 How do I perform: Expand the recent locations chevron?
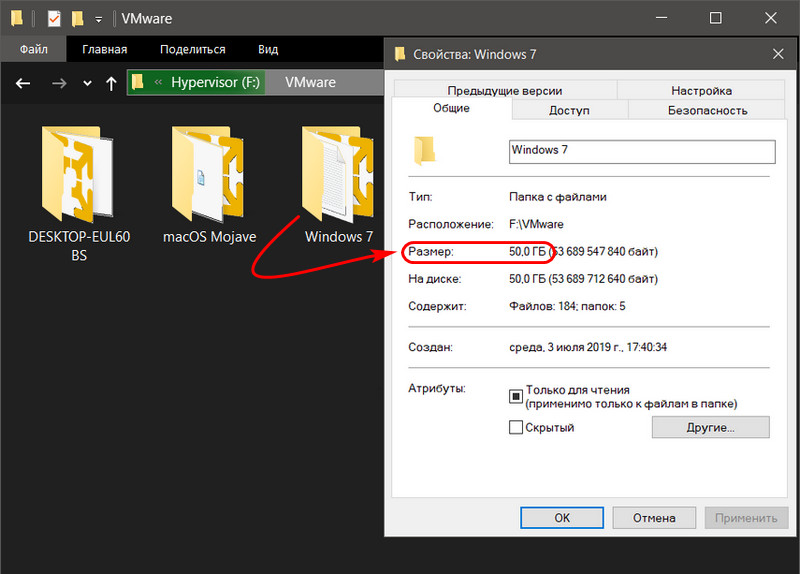[x=87, y=83]
